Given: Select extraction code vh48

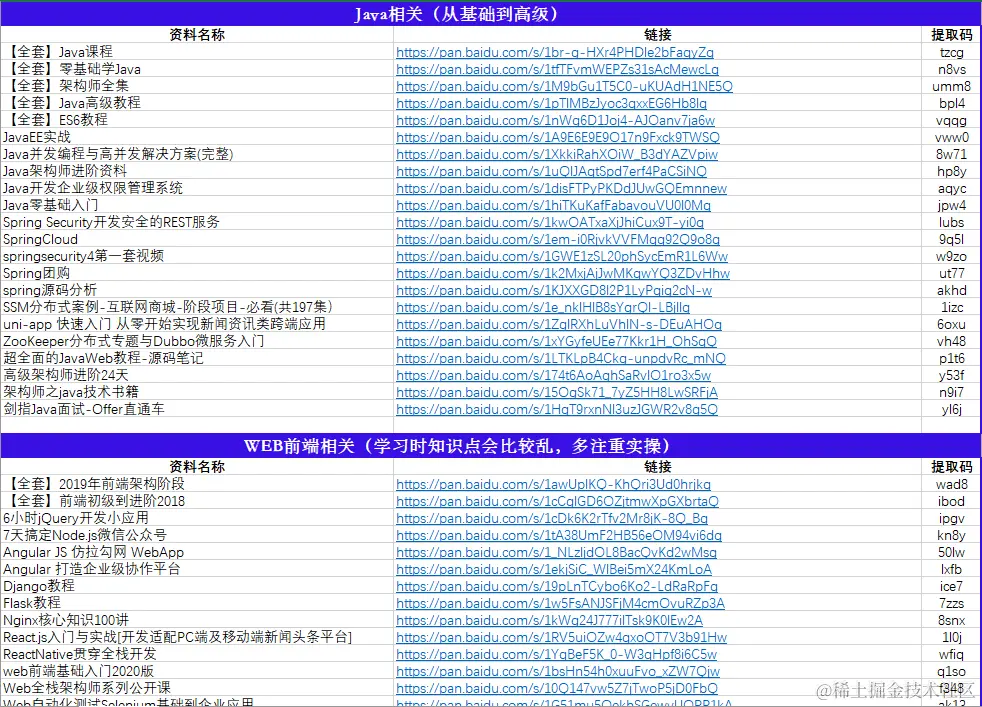Looking at the screenshot, I should click(x=951, y=341).
